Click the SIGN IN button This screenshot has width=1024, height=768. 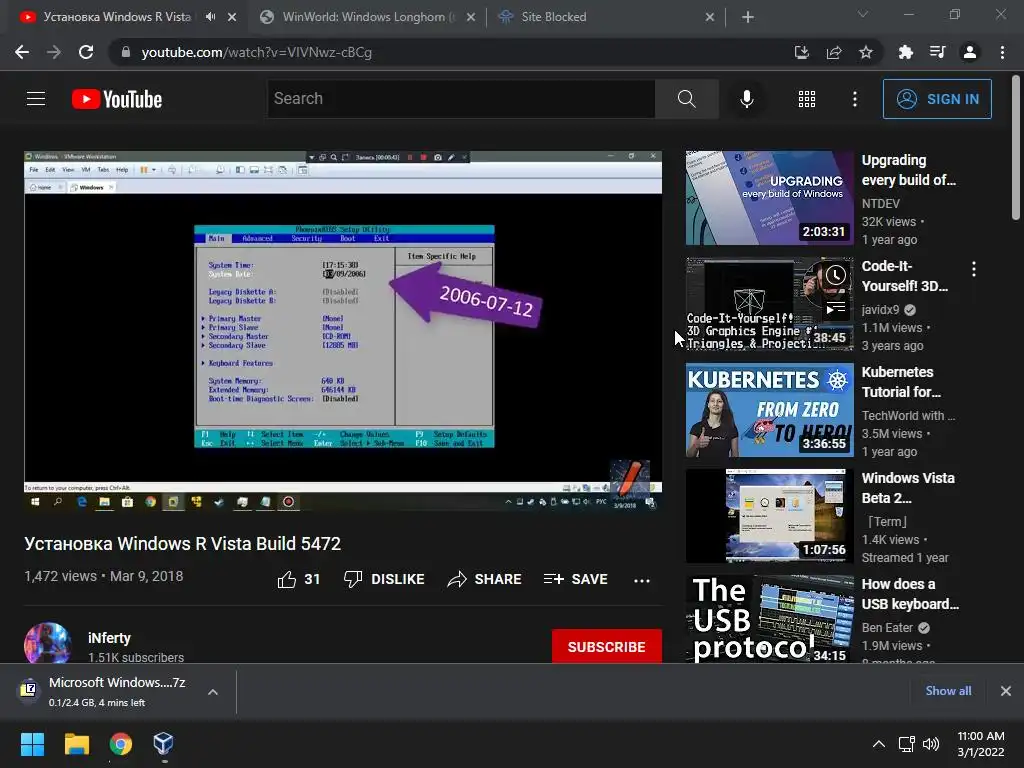pyautogui.click(x=937, y=99)
